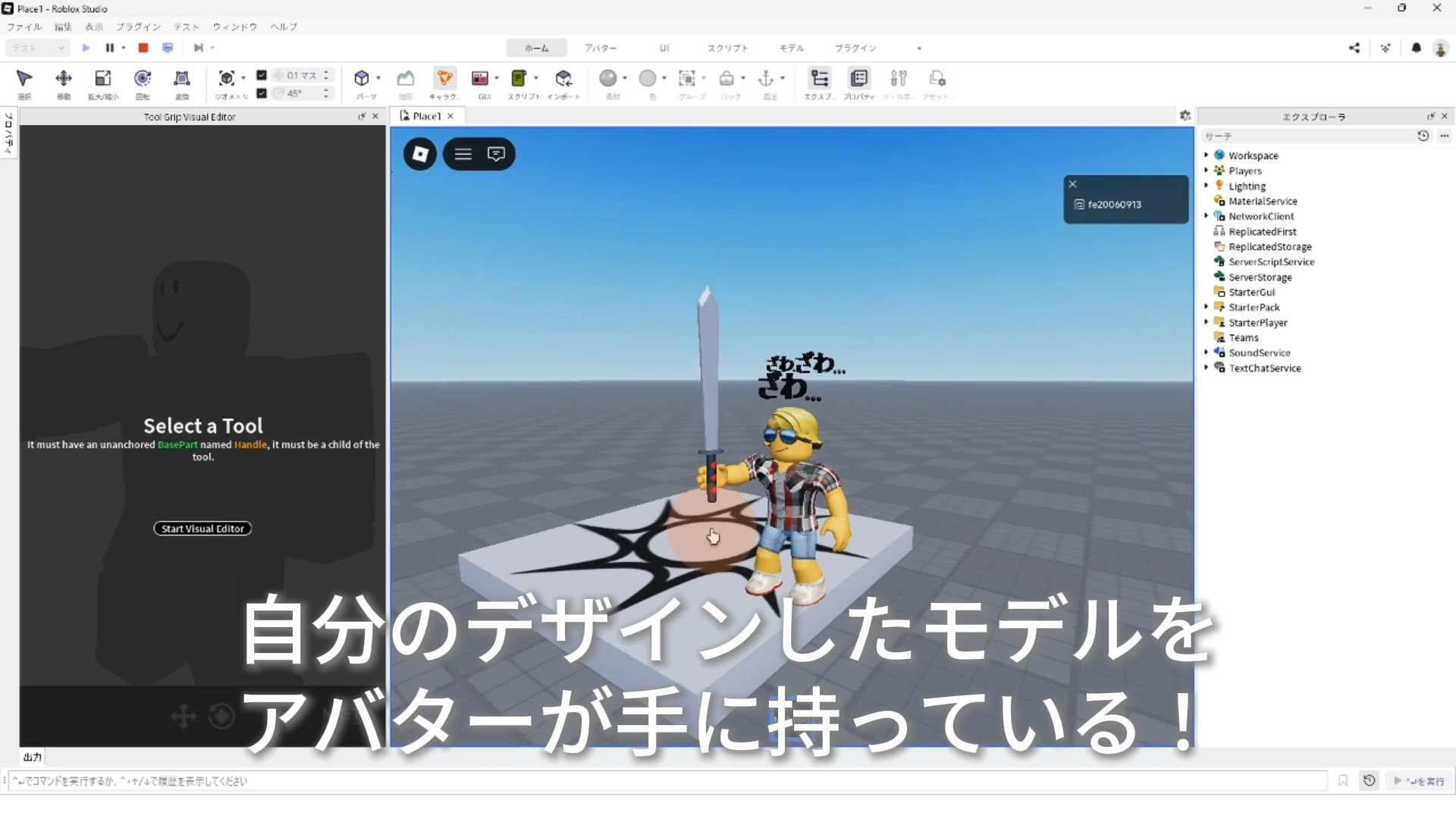Click the Start Visual Editor button

click(x=202, y=529)
